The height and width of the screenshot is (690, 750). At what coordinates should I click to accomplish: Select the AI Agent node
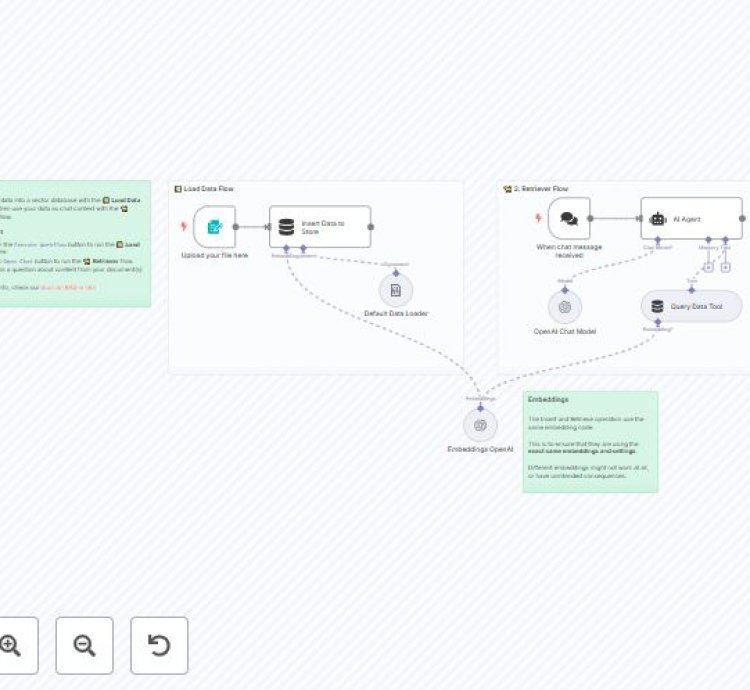[x=691, y=218]
